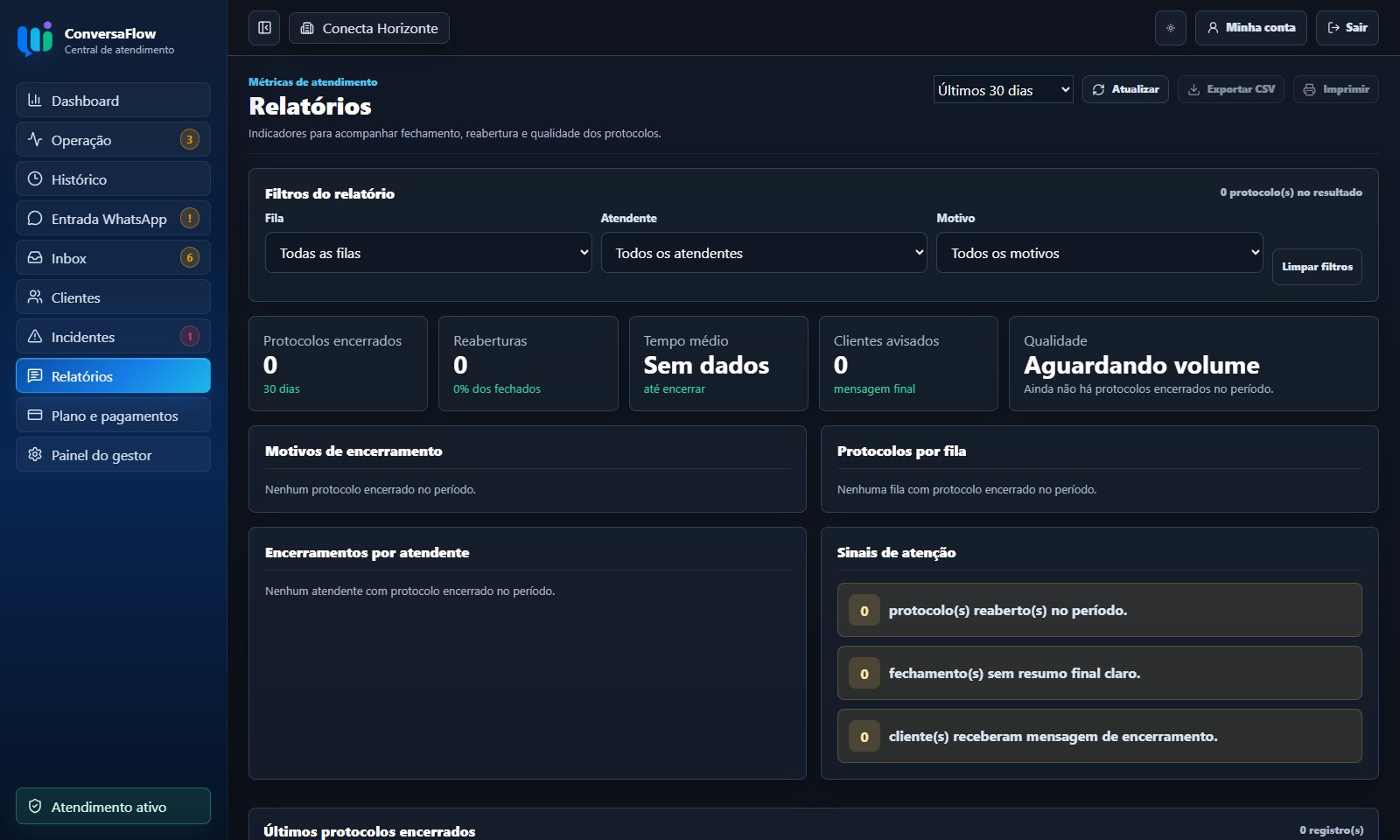Click the Histórico clock icon

coord(35,178)
